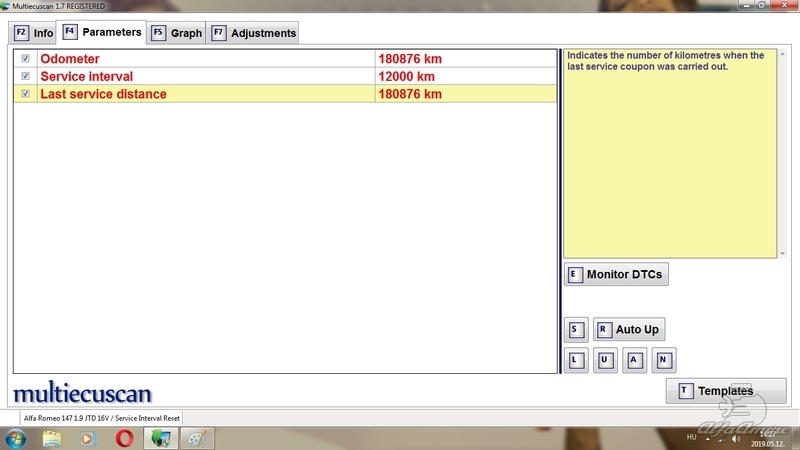Click the Monitor DTCs button
This screenshot has height=450, width=800.
click(616, 274)
